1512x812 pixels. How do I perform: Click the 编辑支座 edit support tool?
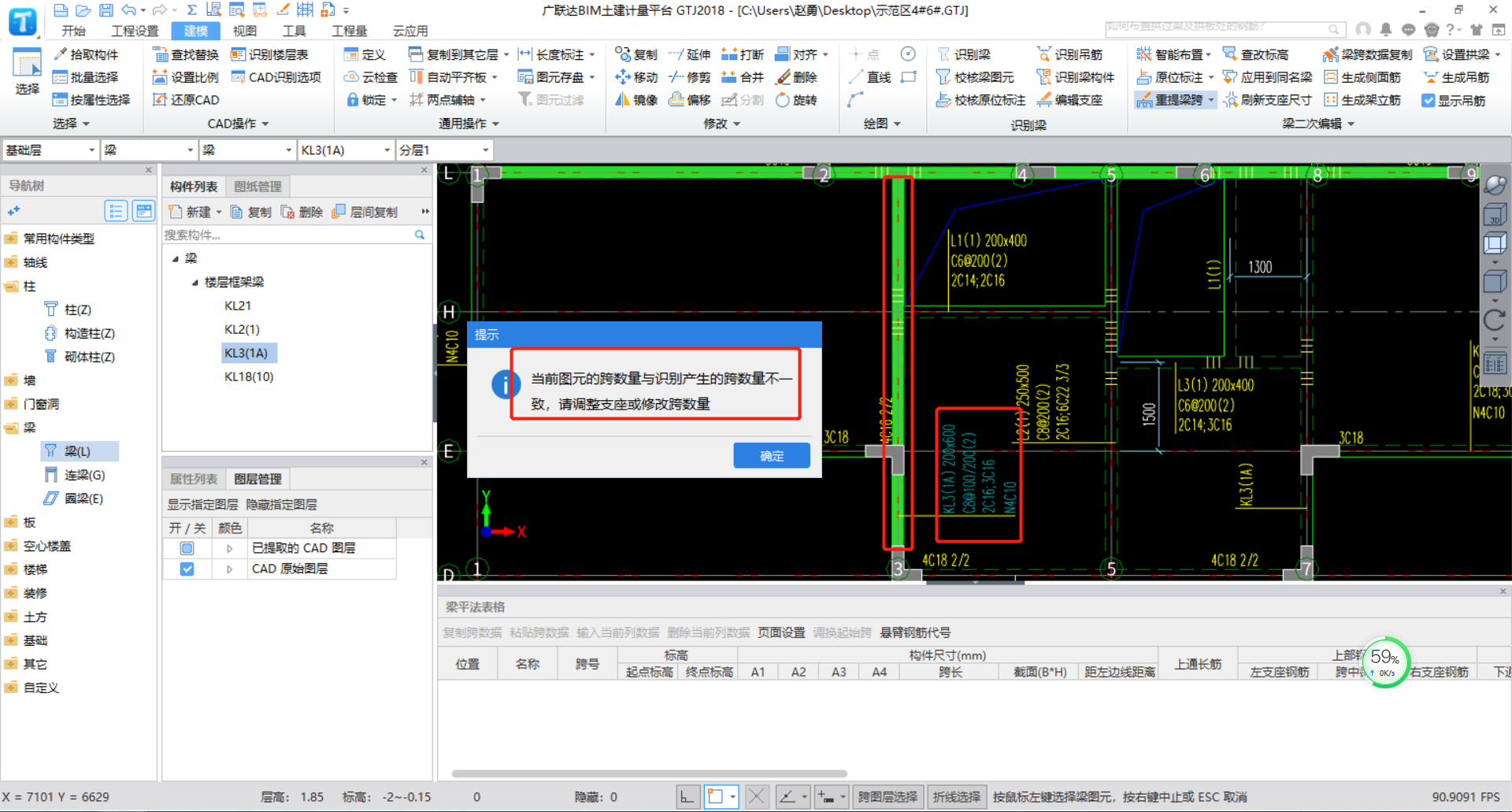coord(1069,100)
